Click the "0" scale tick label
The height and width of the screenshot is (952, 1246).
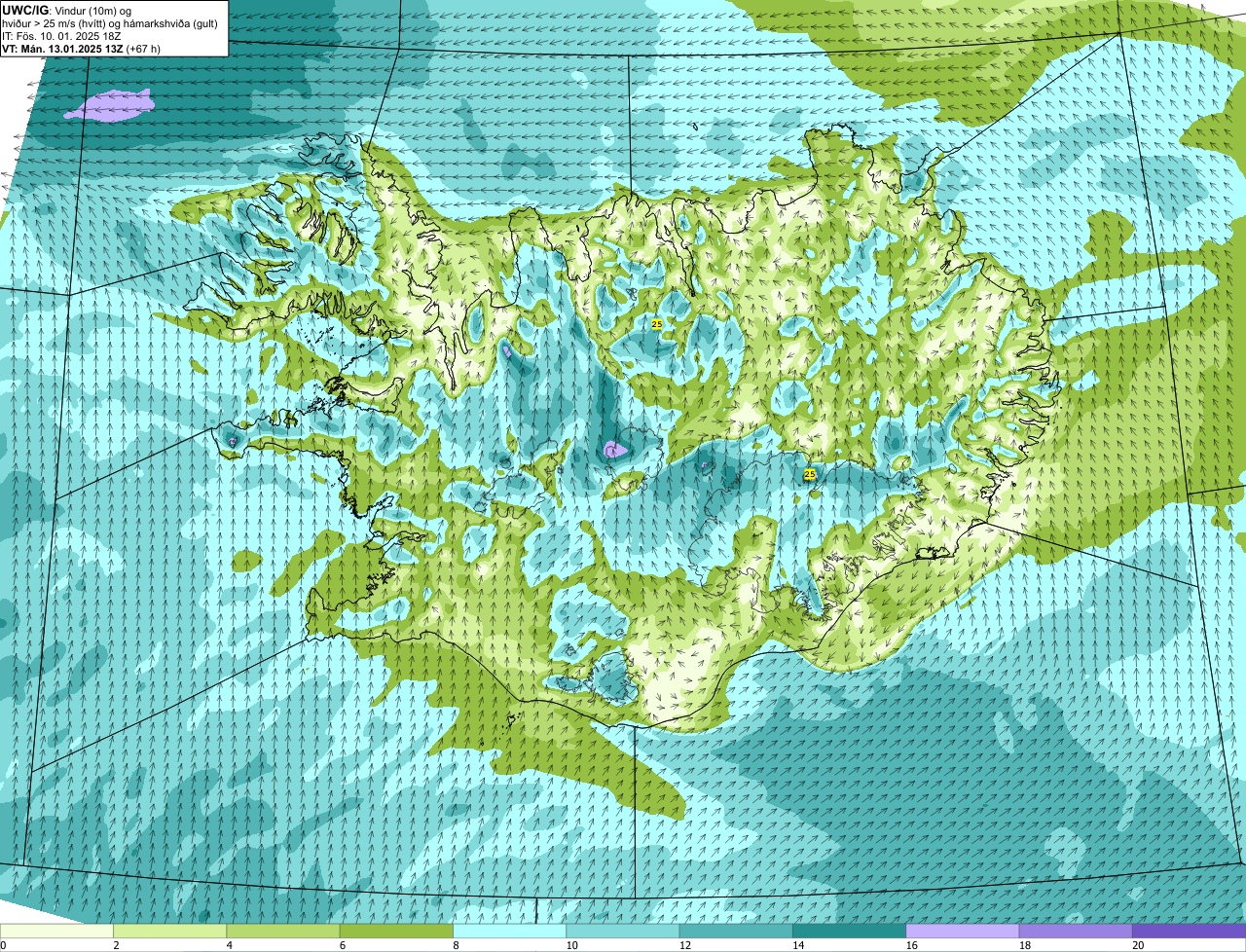pos(3,945)
